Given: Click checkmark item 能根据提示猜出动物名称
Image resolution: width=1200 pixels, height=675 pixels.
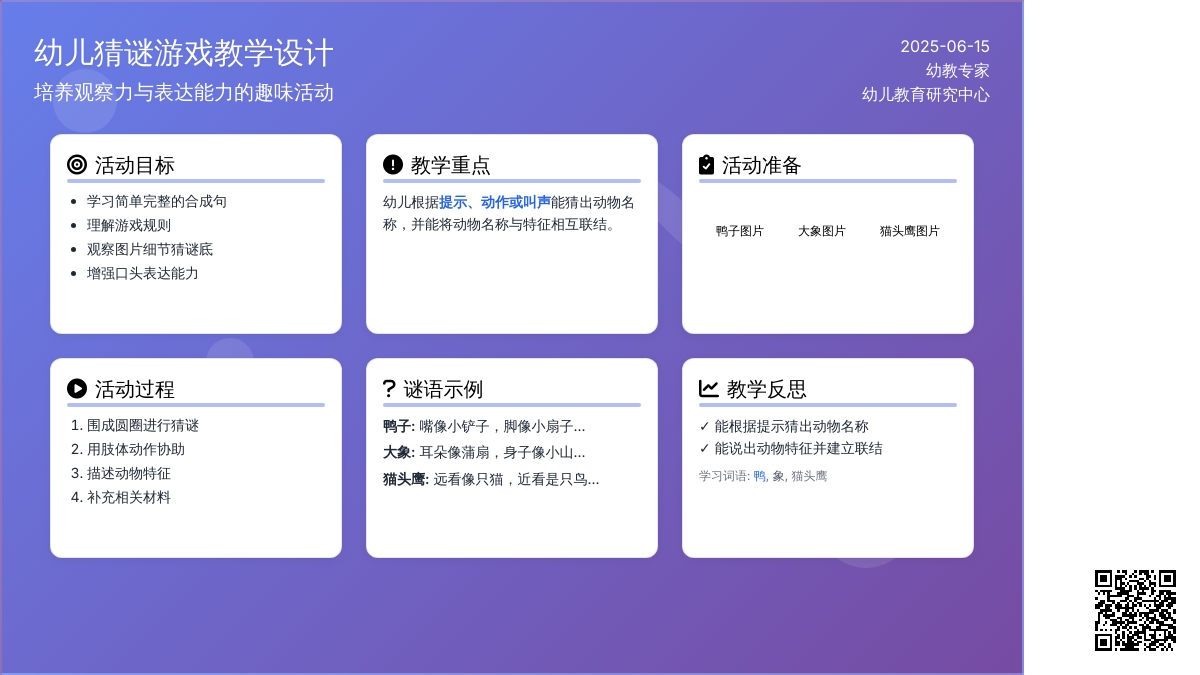Looking at the screenshot, I should click(784, 426).
